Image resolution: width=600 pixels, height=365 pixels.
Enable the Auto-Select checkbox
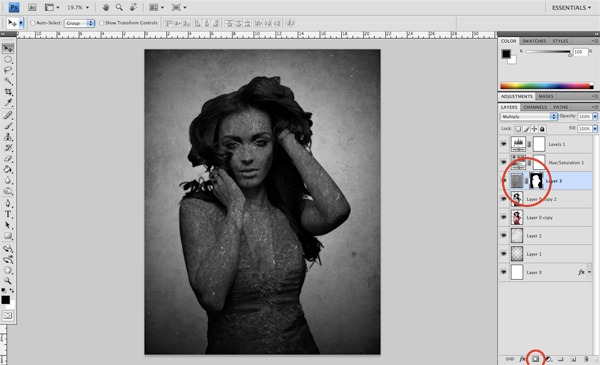click(33, 23)
